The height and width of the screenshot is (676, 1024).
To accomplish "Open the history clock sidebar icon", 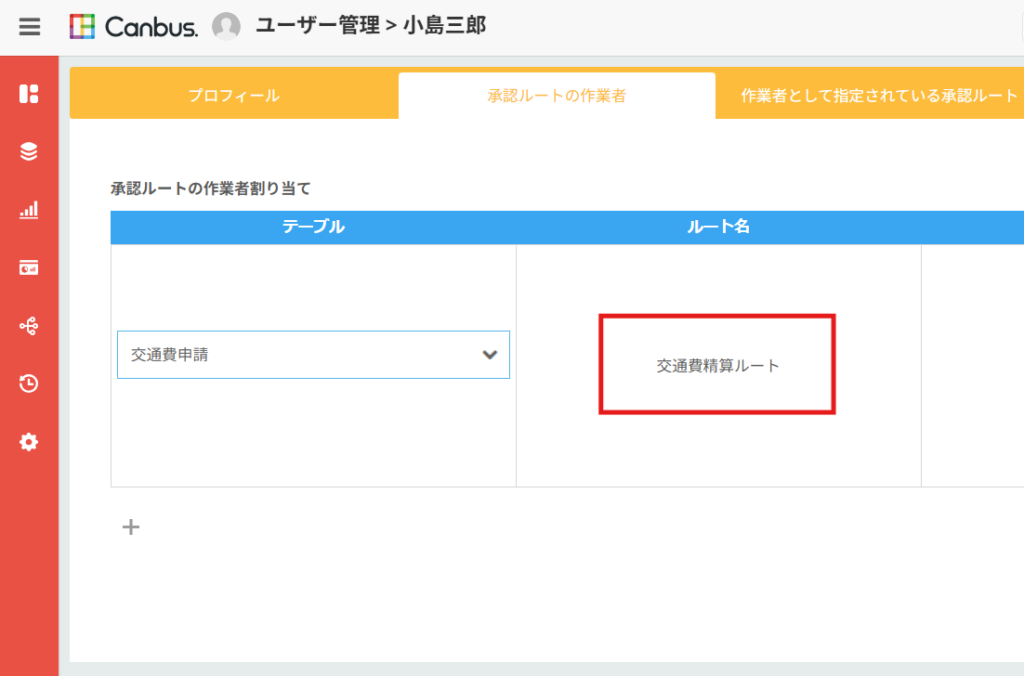I will 29,384.
